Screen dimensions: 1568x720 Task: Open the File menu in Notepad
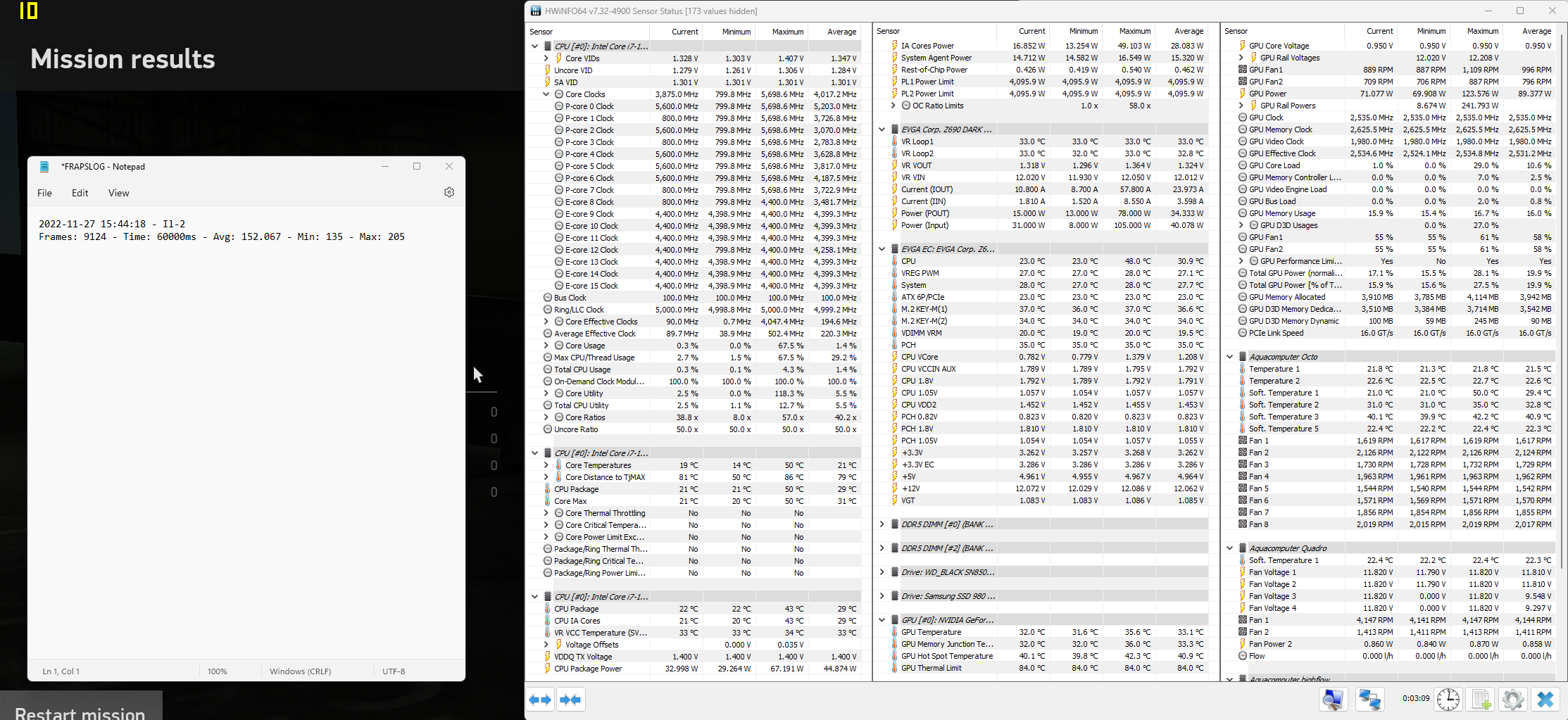coord(44,193)
